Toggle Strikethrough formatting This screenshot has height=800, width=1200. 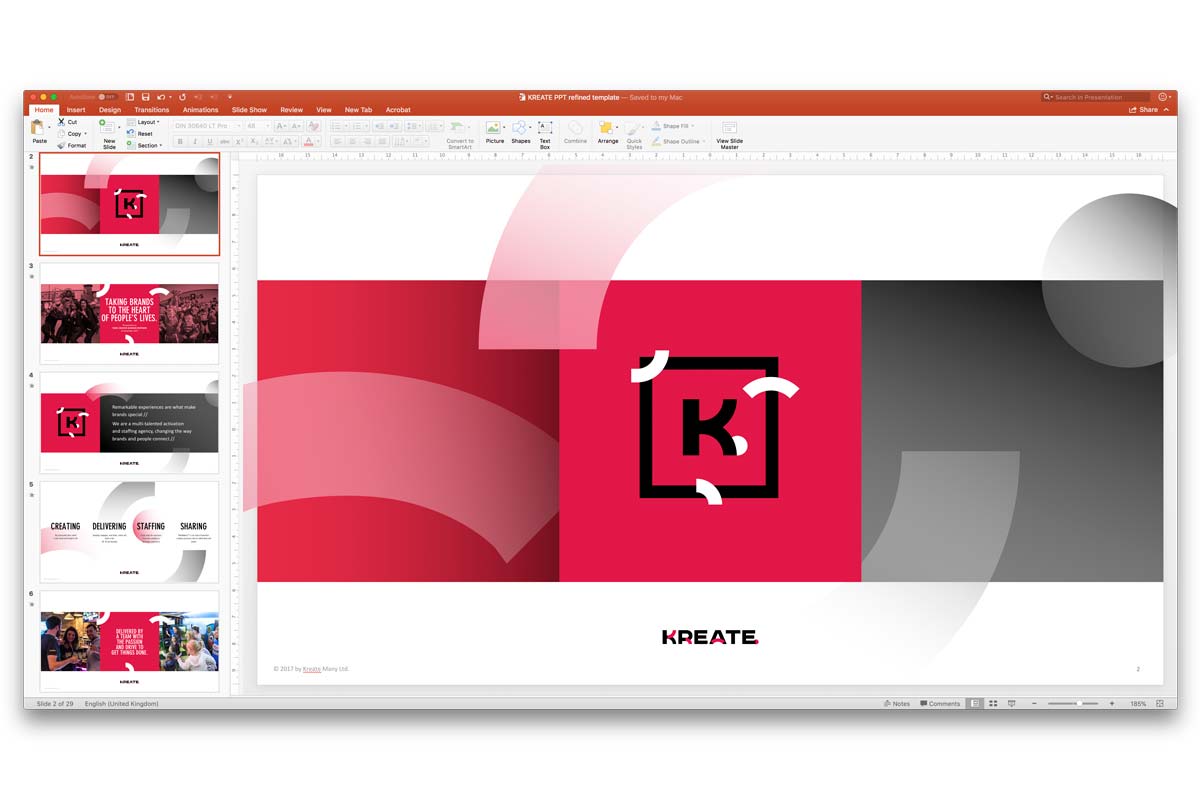click(x=224, y=142)
